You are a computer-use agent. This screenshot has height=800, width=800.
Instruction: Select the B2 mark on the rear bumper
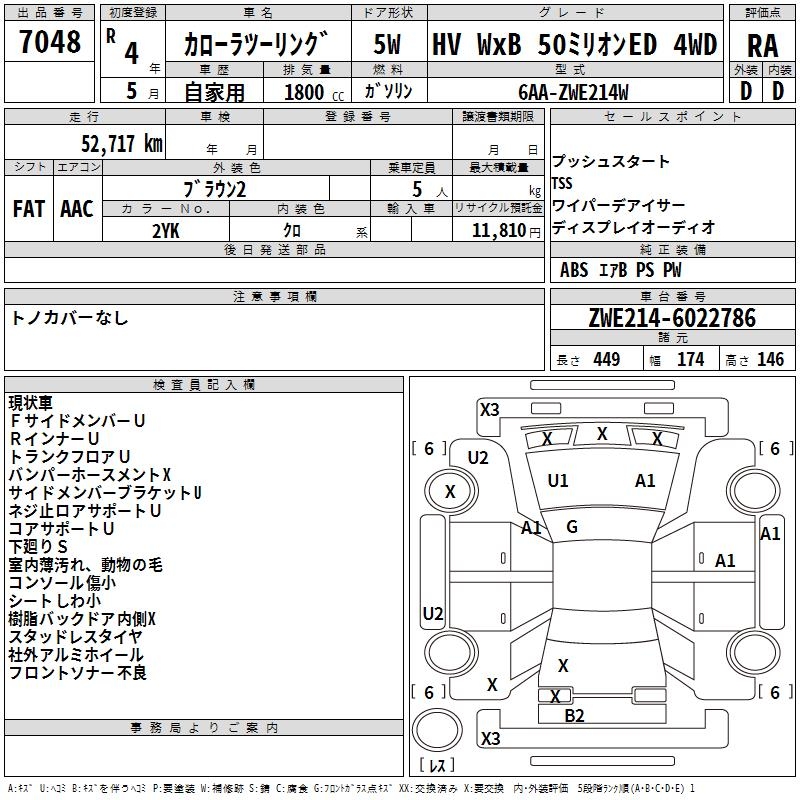(574, 715)
